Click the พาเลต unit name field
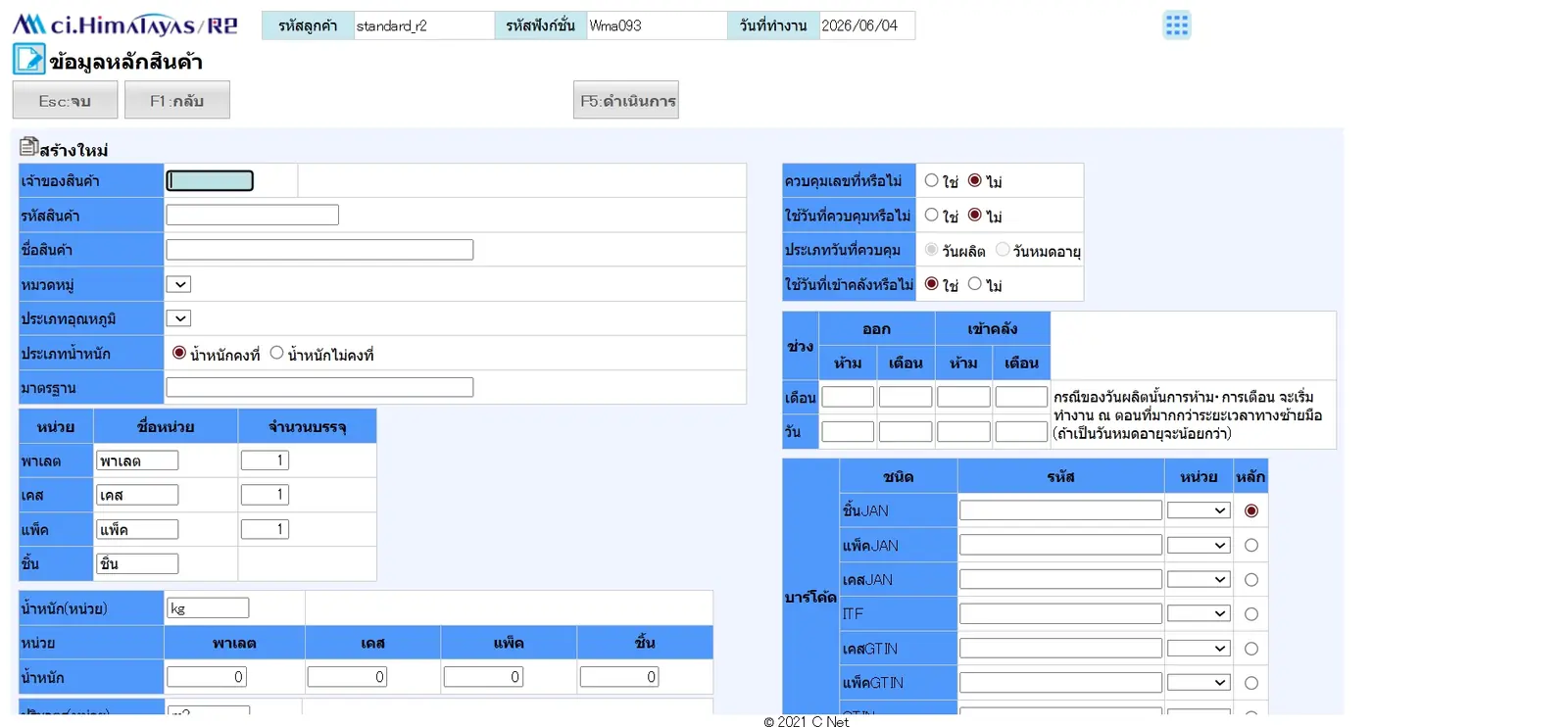 [x=137, y=460]
